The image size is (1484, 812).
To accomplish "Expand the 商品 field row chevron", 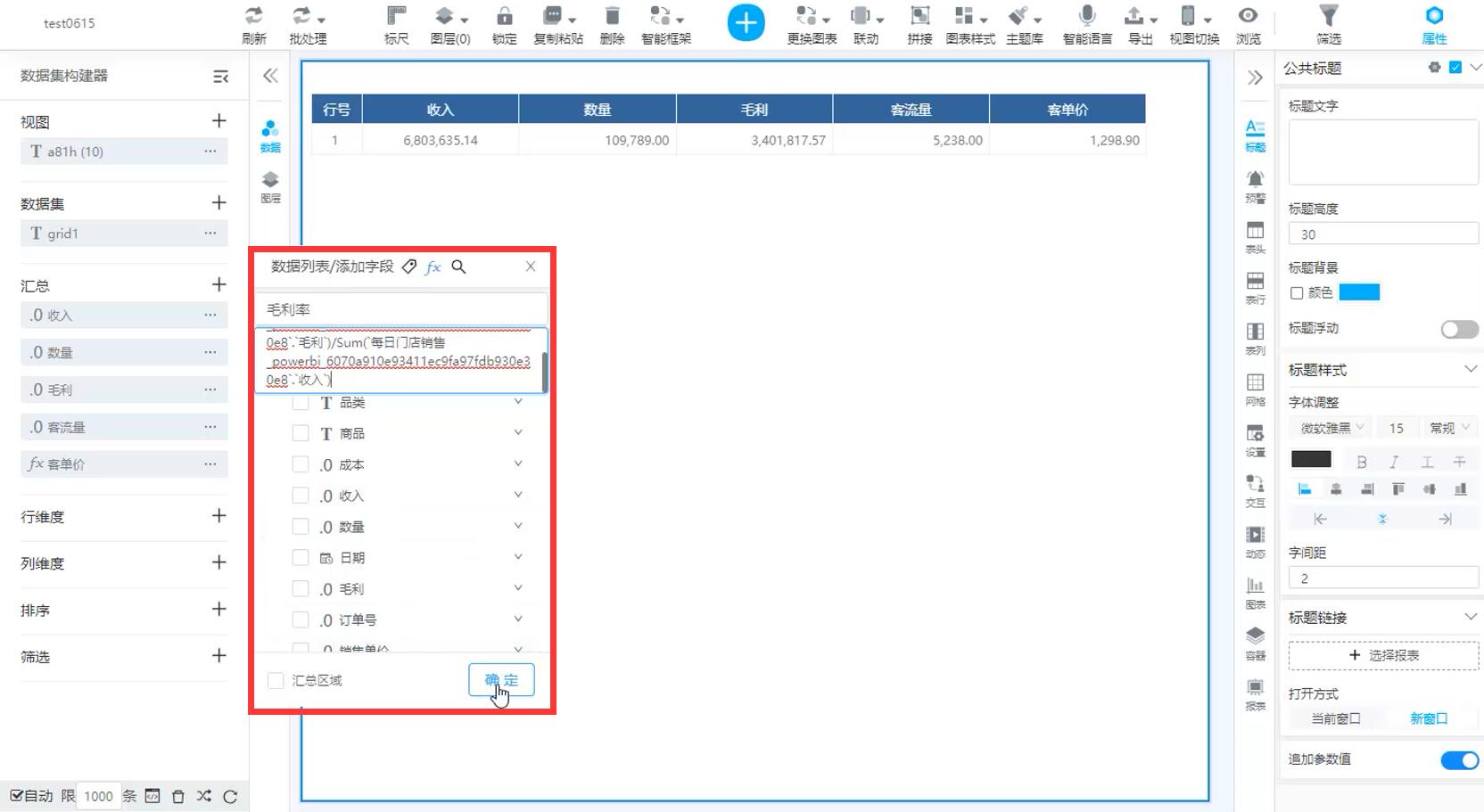I will [x=518, y=432].
